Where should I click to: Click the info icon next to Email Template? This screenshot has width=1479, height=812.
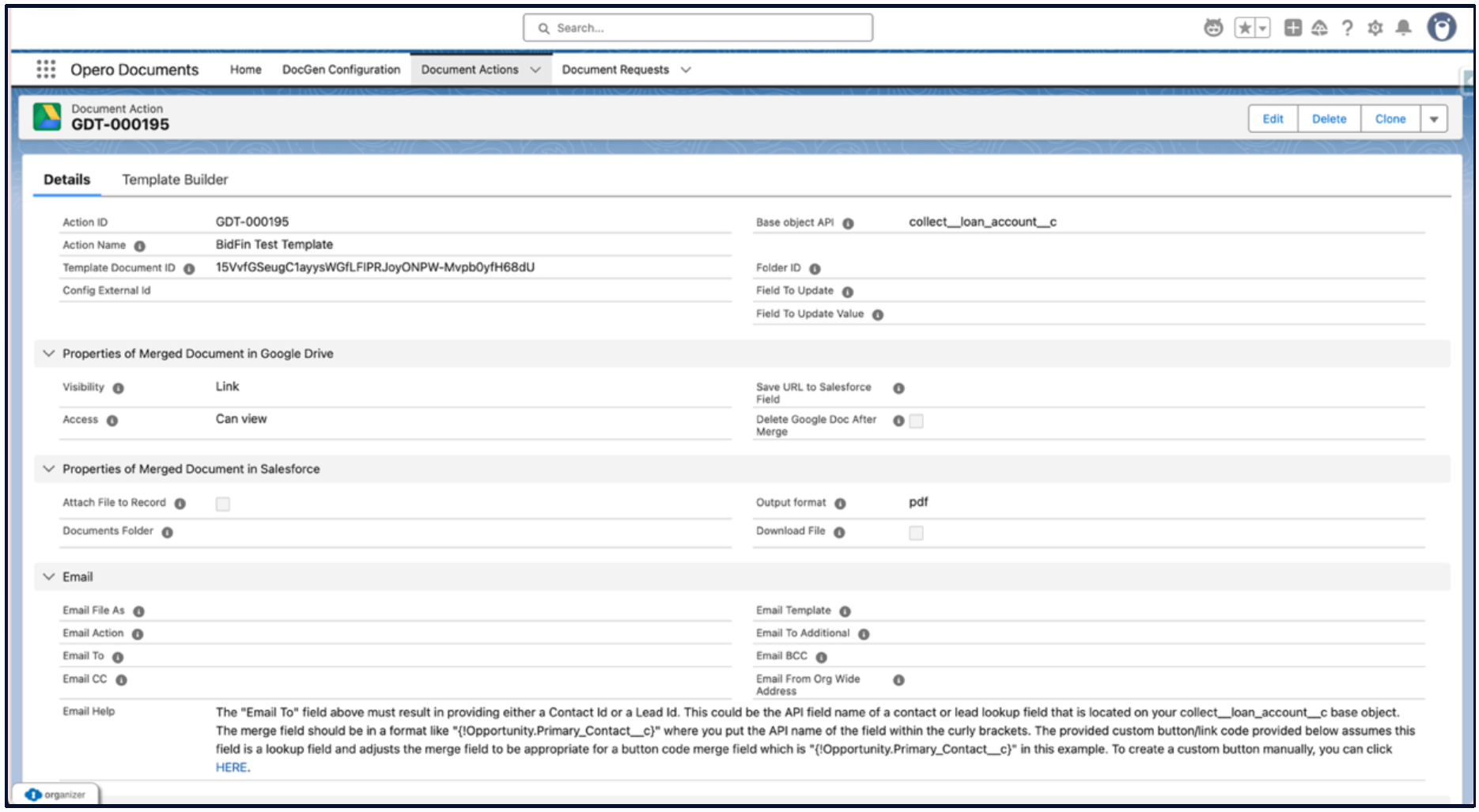(x=845, y=611)
